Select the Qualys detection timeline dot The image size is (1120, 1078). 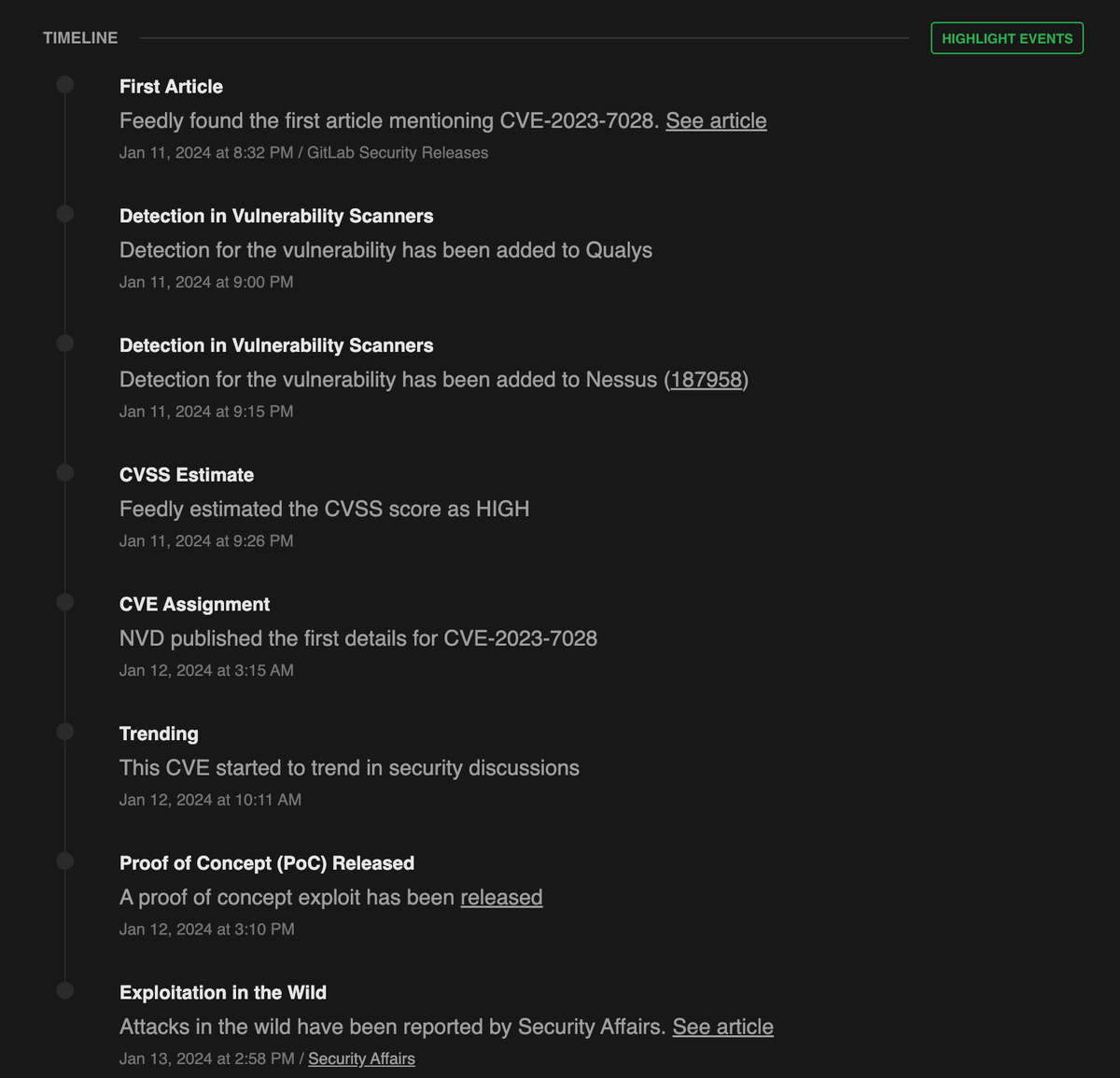click(x=64, y=214)
